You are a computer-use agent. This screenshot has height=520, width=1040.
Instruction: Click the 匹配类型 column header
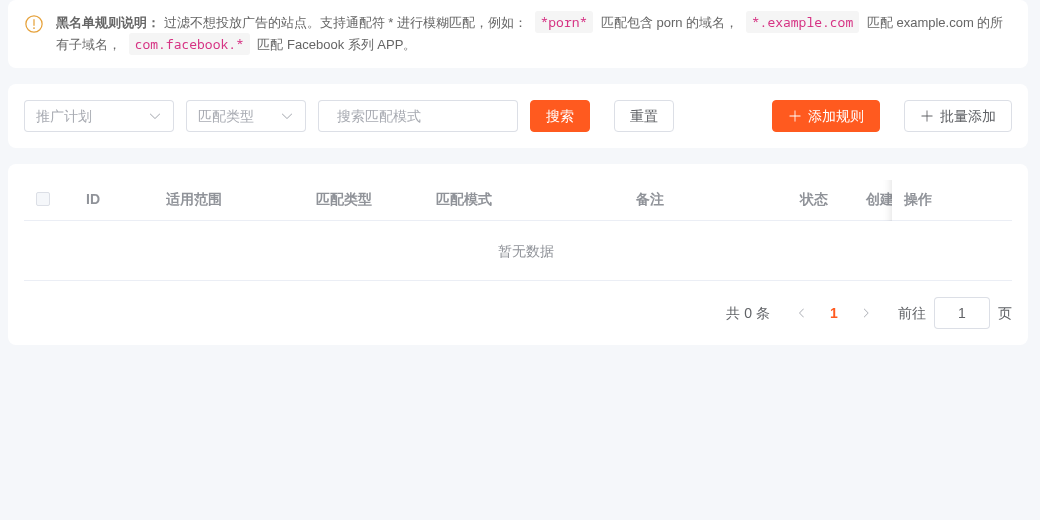(x=344, y=200)
